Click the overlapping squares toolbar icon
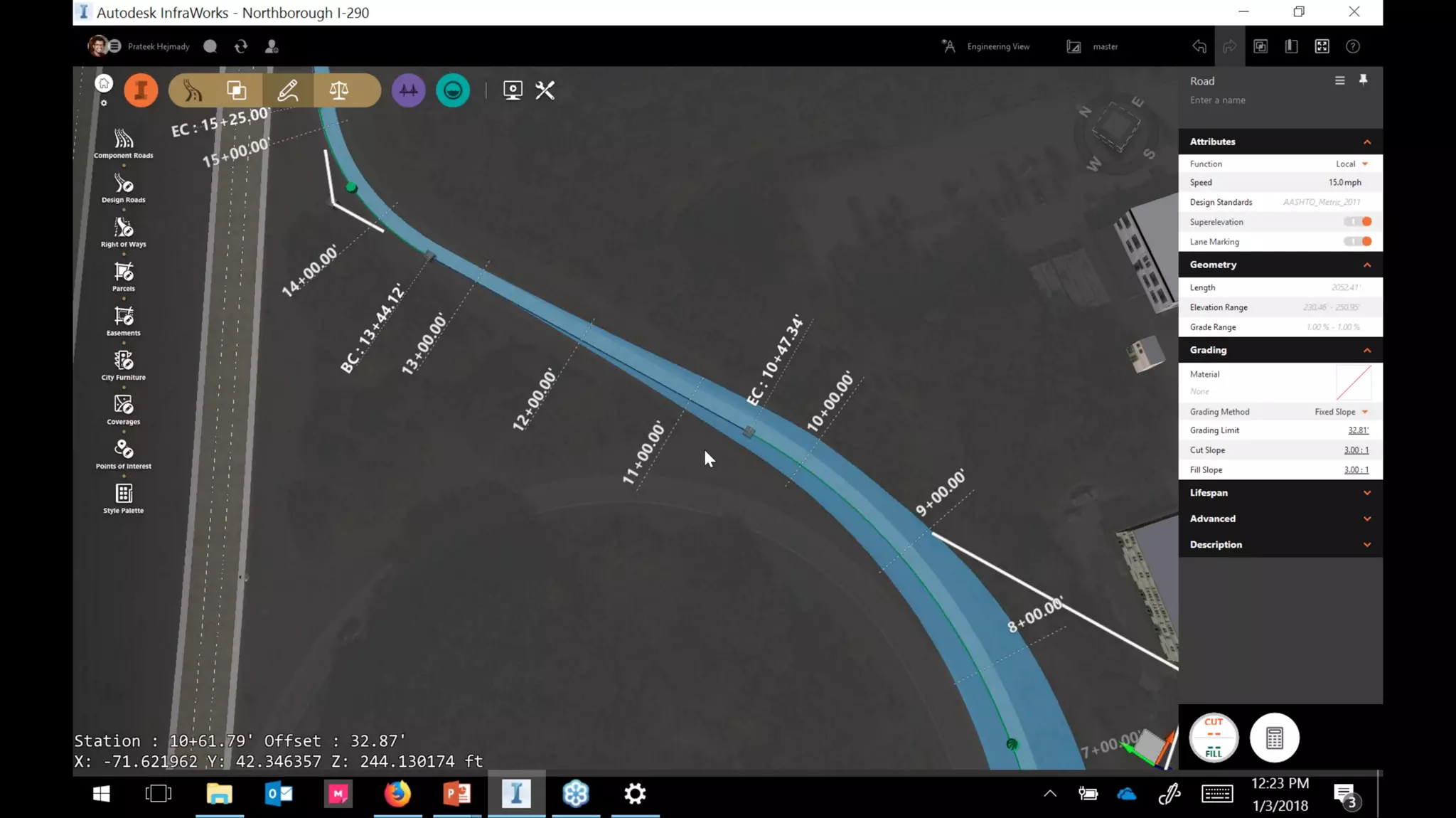Viewport: 1456px width, 818px height. point(237,90)
